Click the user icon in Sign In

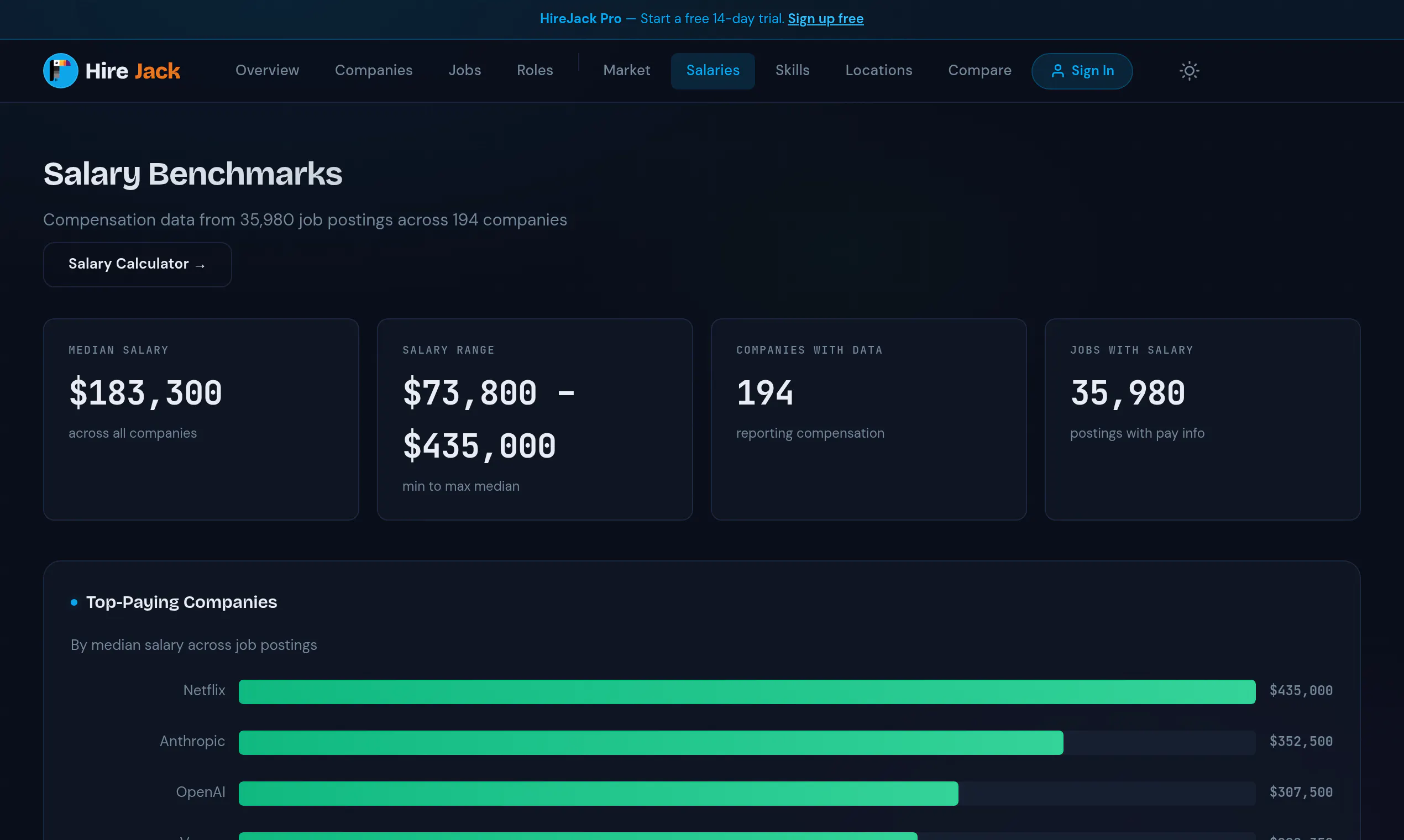(x=1057, y=71)
